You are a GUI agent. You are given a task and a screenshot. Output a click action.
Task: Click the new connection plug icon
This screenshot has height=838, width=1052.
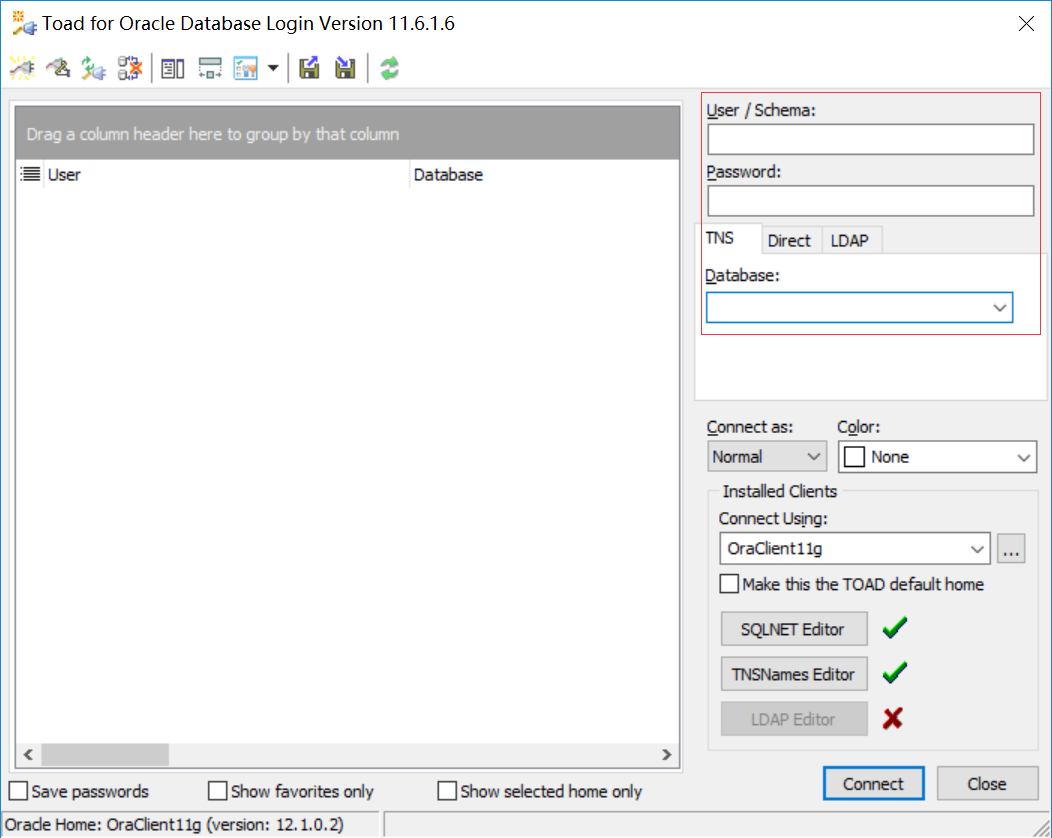point(22,68)
